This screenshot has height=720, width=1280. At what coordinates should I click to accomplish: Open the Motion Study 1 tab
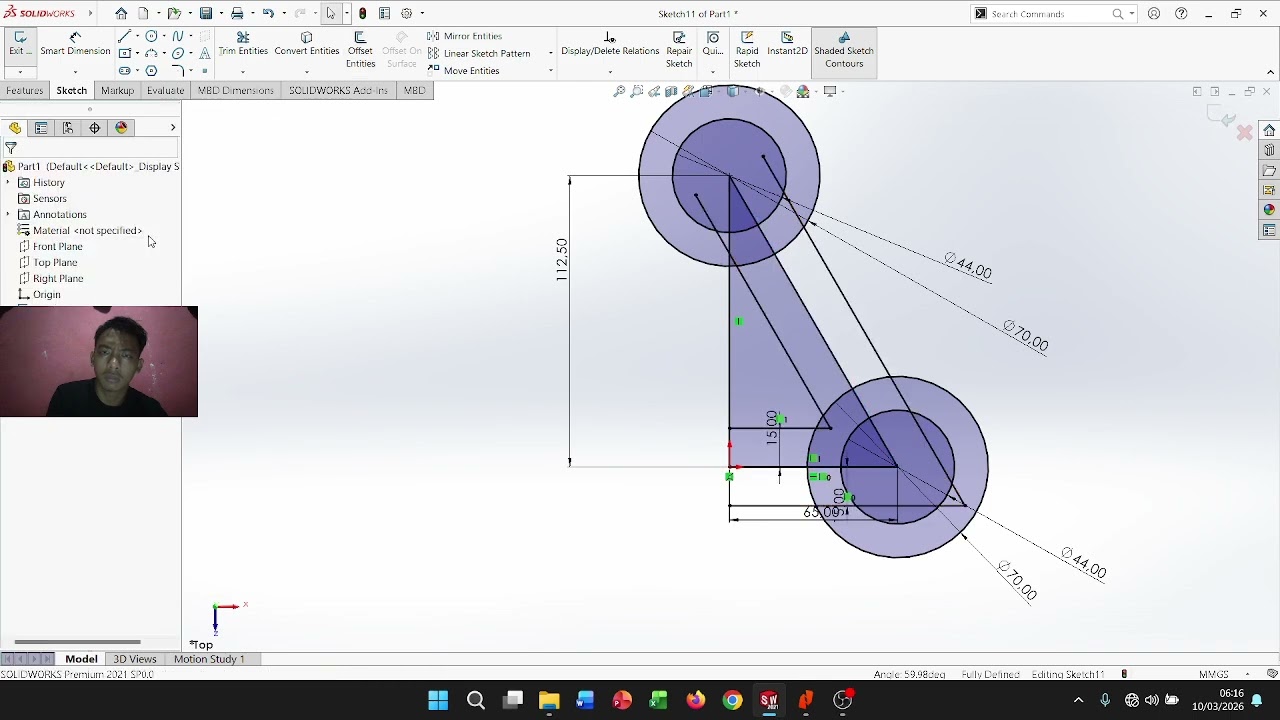[x=209, y=659]
